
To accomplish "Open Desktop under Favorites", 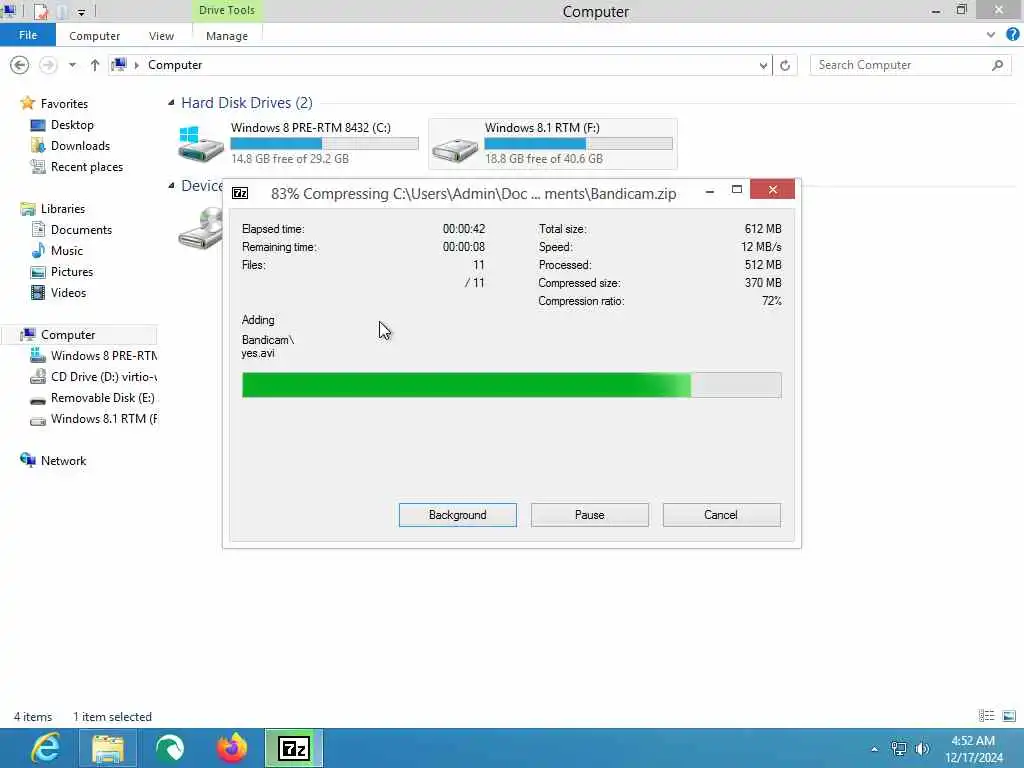I will [x=72, y=124].
